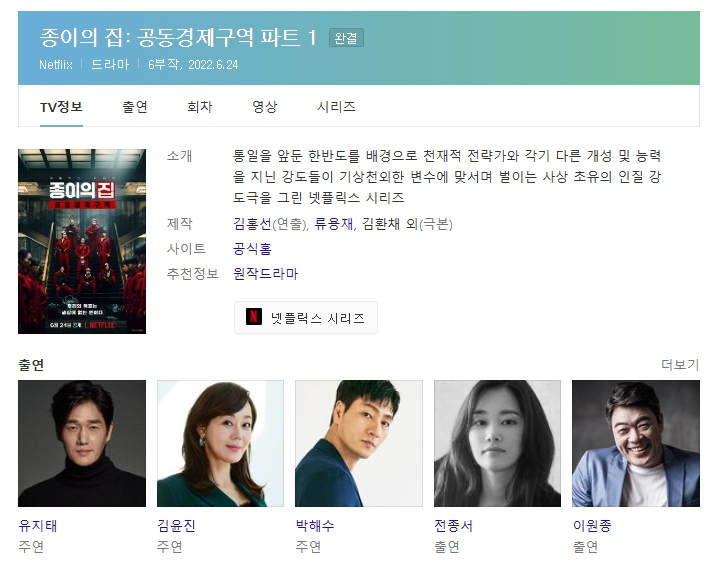Go to the 영상 tab
Screen dimensions: 721x563
click(264, 107)
